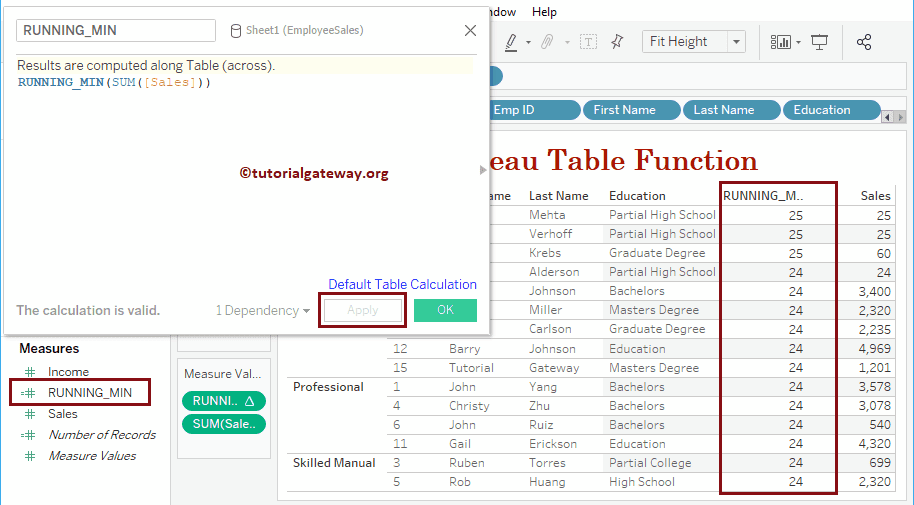The width and height of the screenshot is (914, 505).
Task: Click the paperclip group members icon
Action: (x=547, y=42)
